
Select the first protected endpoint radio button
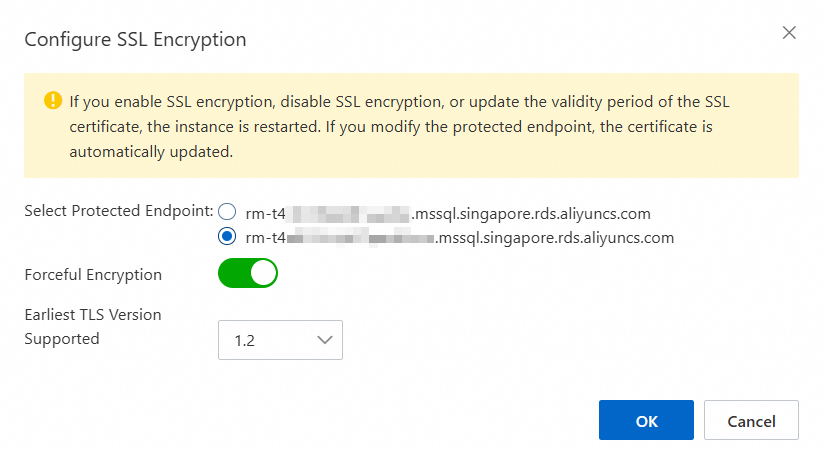(x=227, y=212)
